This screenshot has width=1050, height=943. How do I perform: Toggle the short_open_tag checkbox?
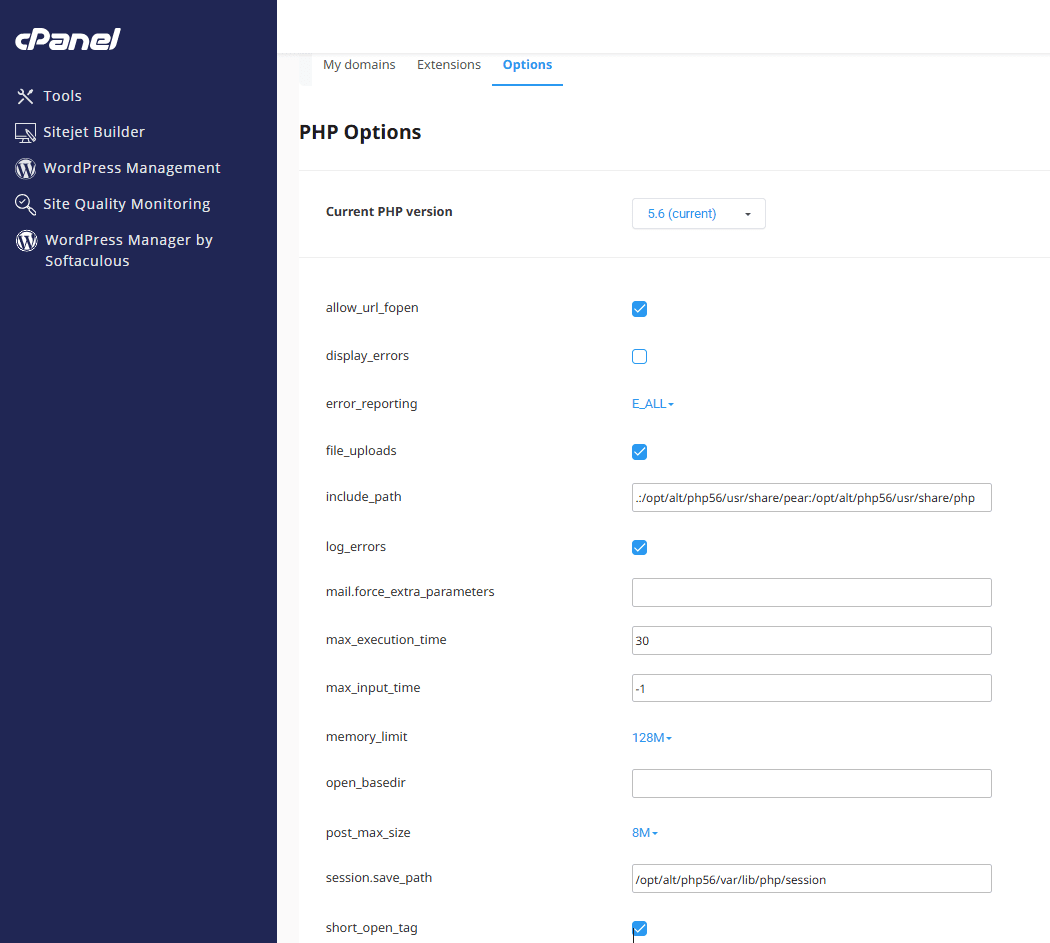[x=640, y=928]
